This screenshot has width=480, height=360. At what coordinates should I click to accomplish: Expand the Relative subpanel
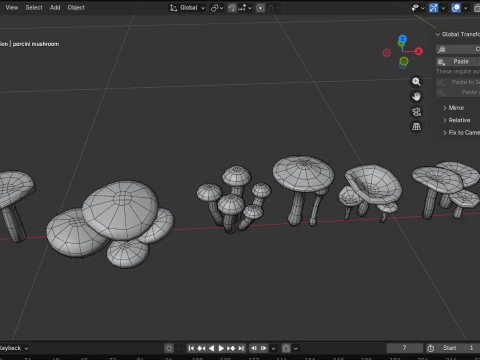pos(457,120)
